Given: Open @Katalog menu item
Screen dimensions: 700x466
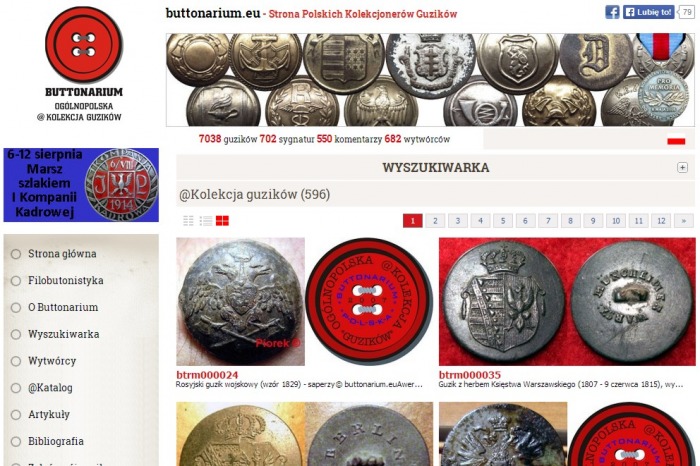Looking at the screenshot, I should tap(50, 387).
